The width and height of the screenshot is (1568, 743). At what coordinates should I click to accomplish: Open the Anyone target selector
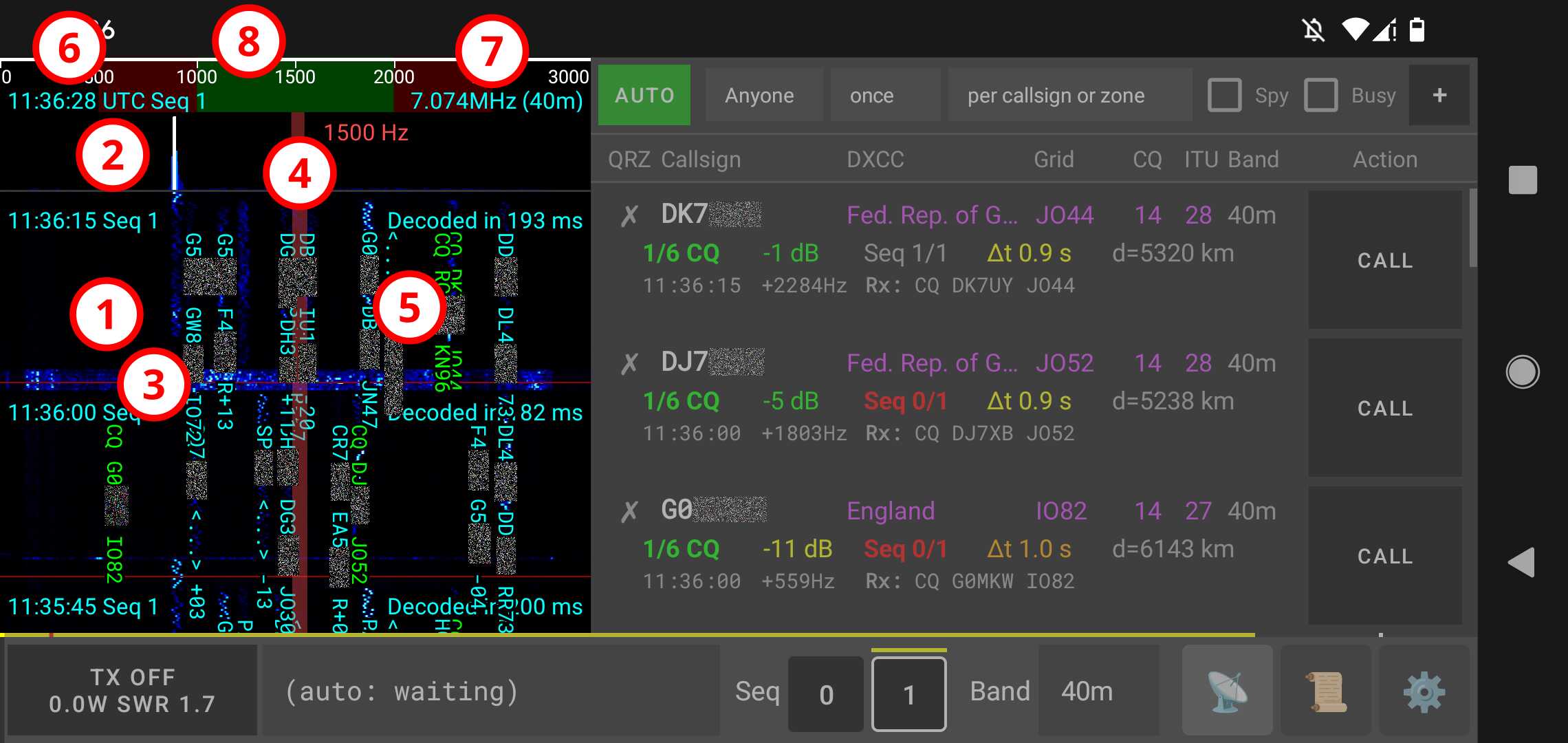(x=759, y=95)
